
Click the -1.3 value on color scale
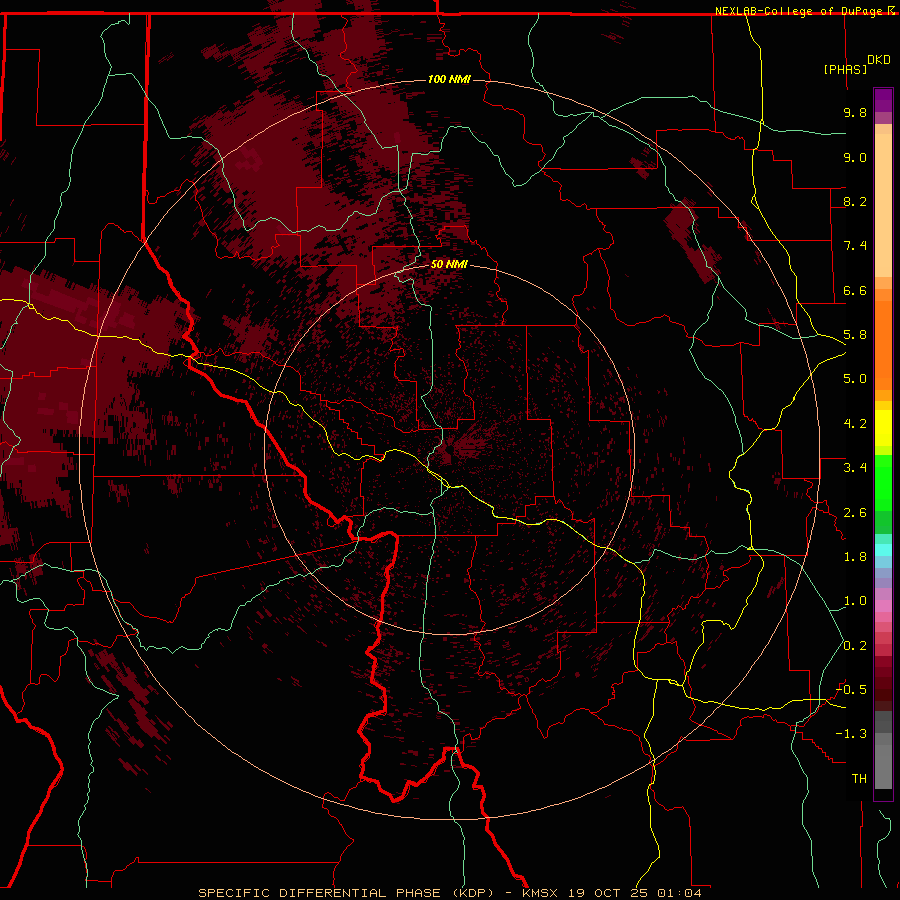pyautogui.click(x=852, y=734)
